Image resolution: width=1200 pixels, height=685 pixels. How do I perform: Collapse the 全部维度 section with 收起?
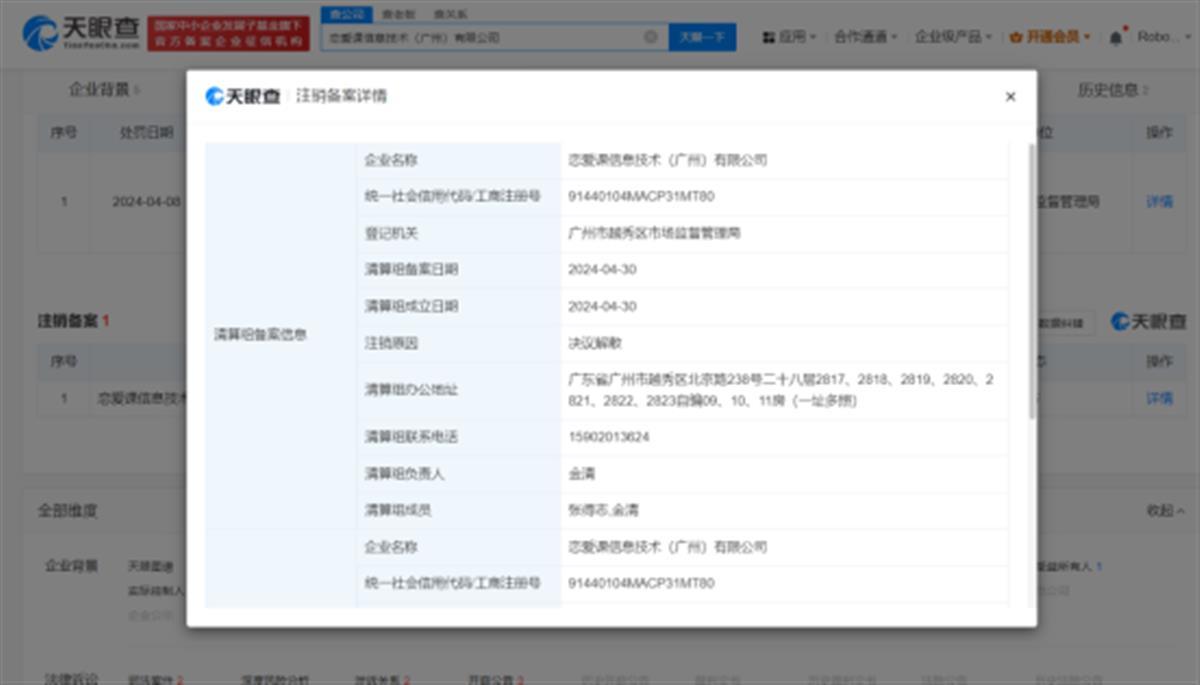coord(1165,511)
